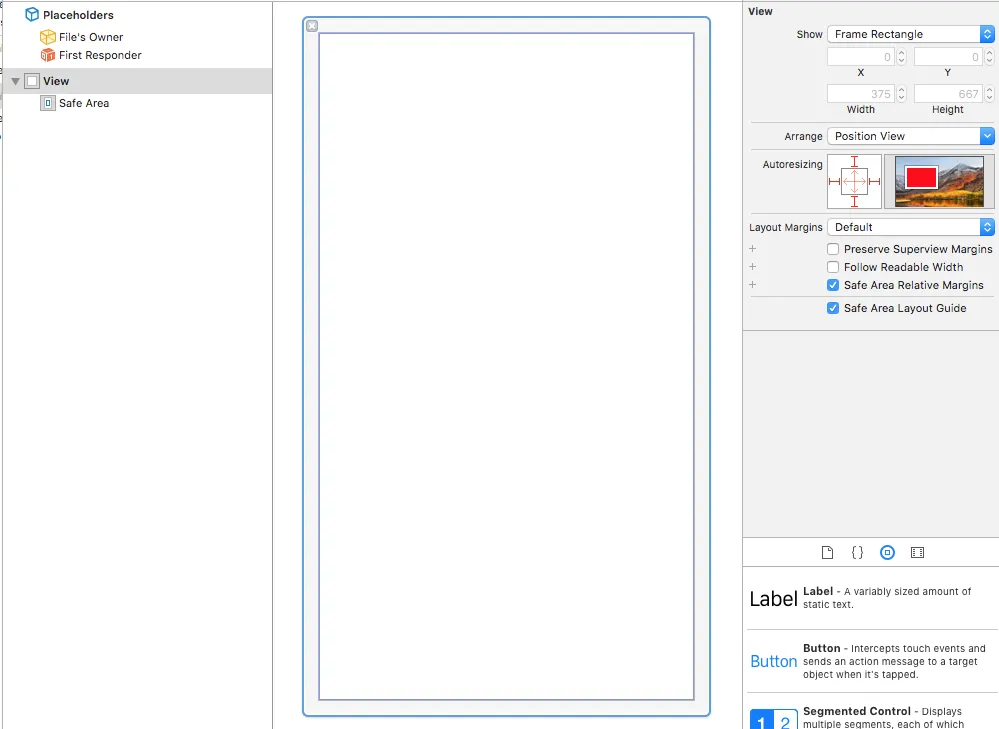This screenshot has height=729, width=999.
Task: Click the Autoresizing label
Action: click(x=793, y=164)
